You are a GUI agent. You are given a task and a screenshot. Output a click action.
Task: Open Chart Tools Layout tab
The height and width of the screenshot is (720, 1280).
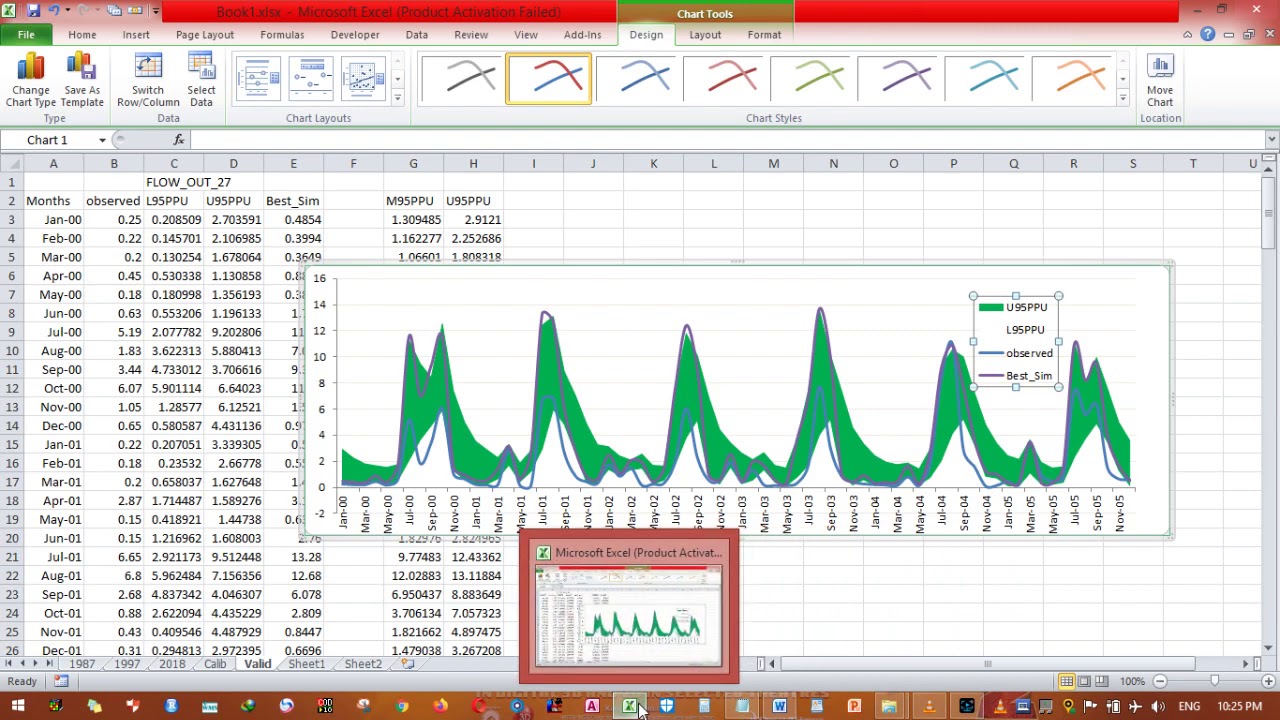(x=705, y=35)
